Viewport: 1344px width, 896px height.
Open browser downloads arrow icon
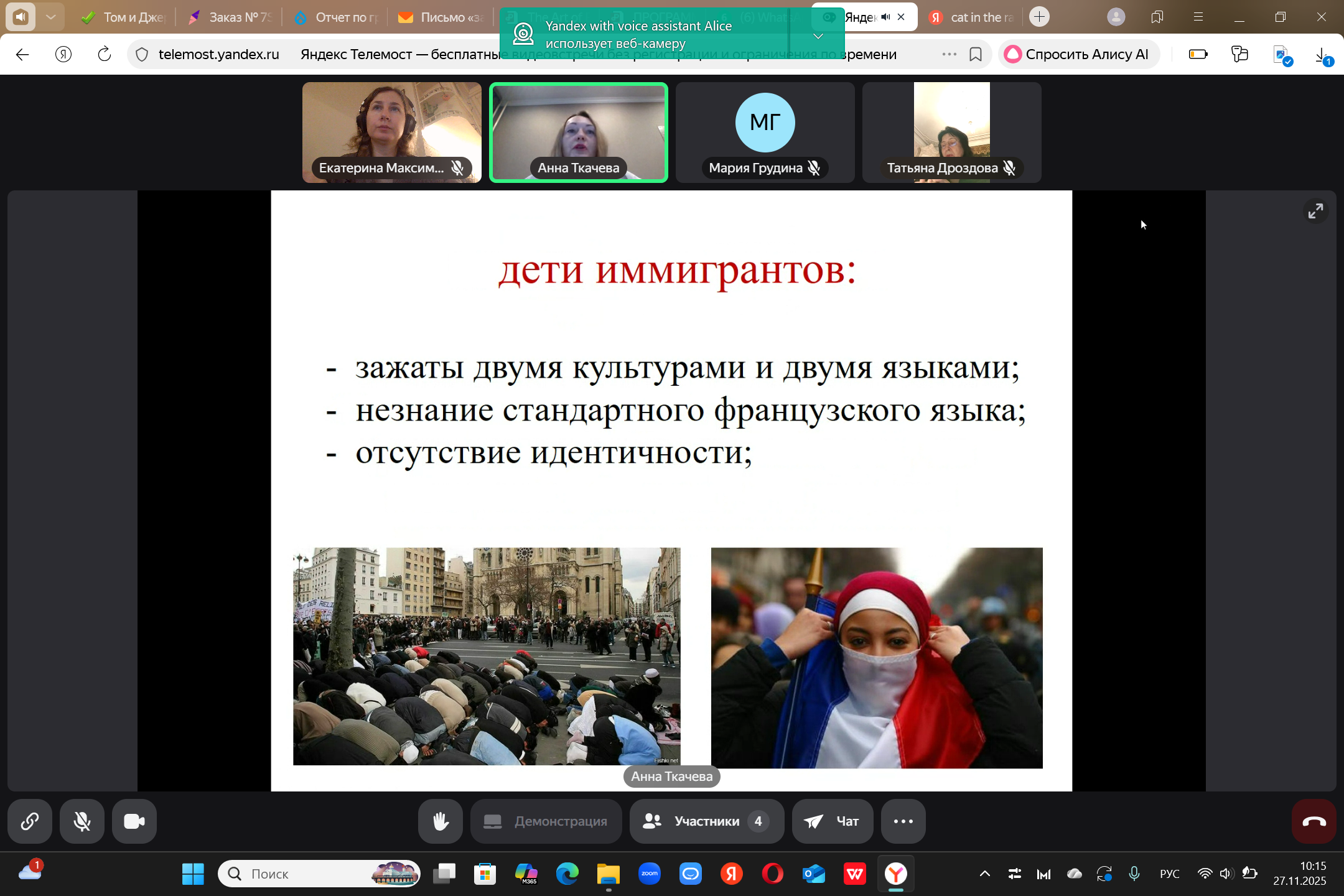(1322, 55)
